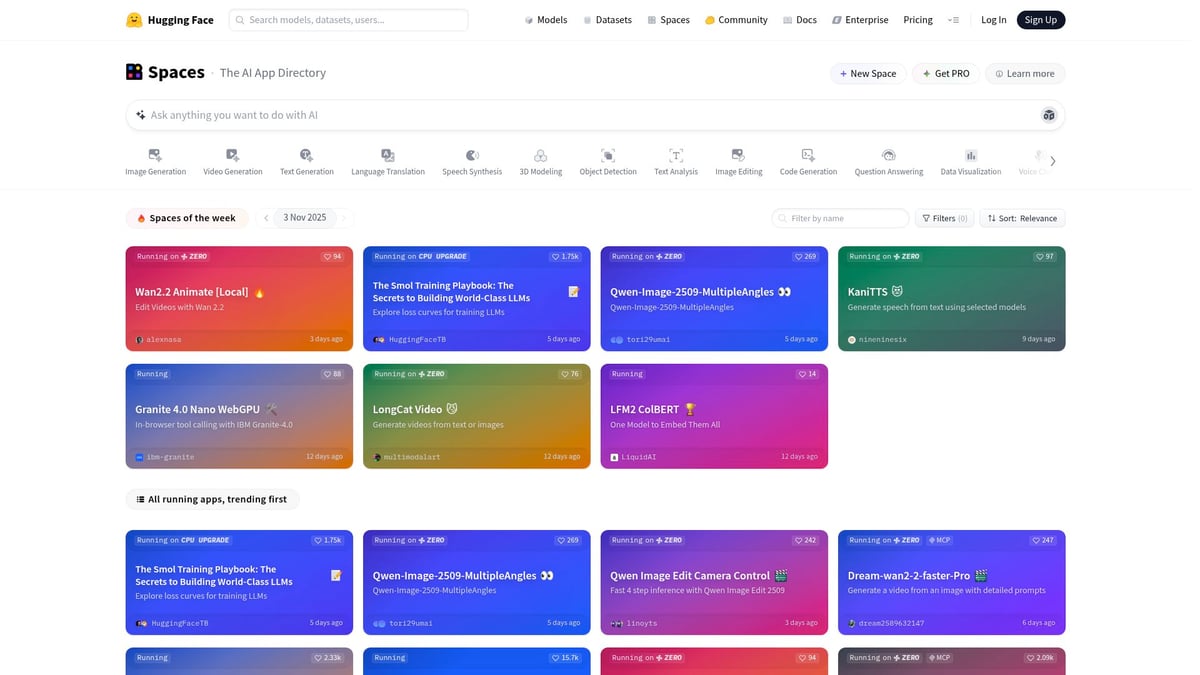Click the Sign Up button
This screenshot has width=1200, height=675.
click(1040, 19)
